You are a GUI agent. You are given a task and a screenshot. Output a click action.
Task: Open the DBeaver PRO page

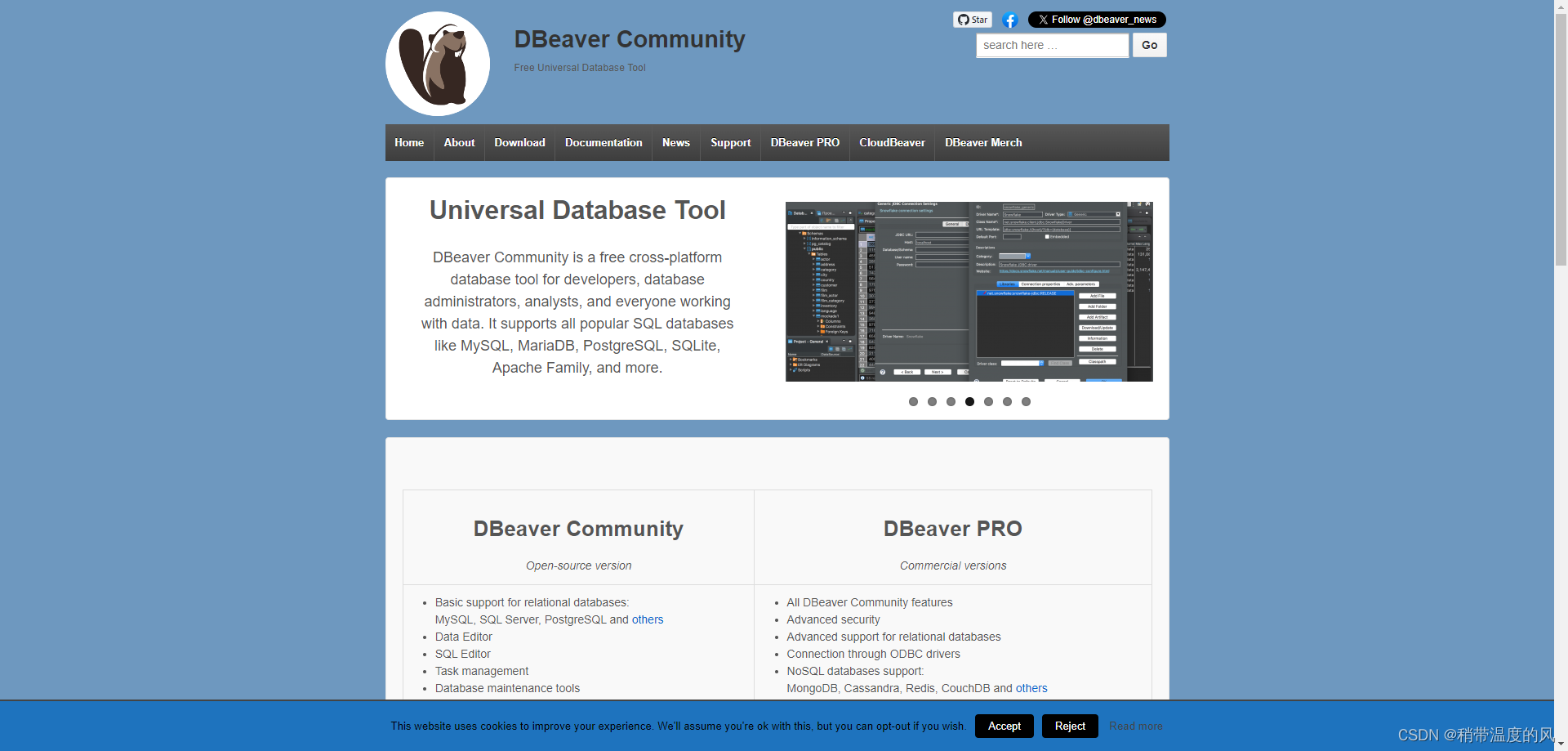click(804, 142)
